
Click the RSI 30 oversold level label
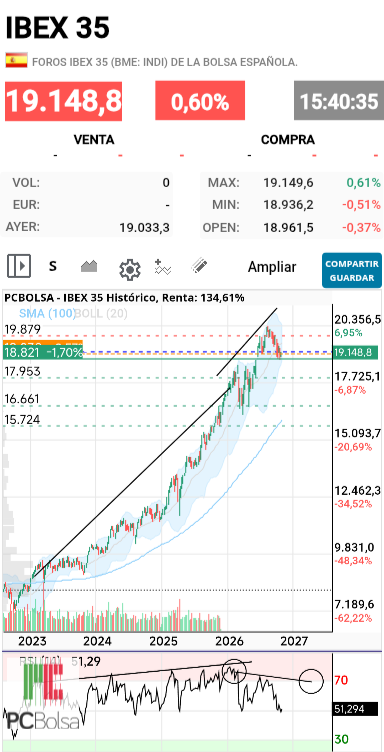tap(342, 739)
